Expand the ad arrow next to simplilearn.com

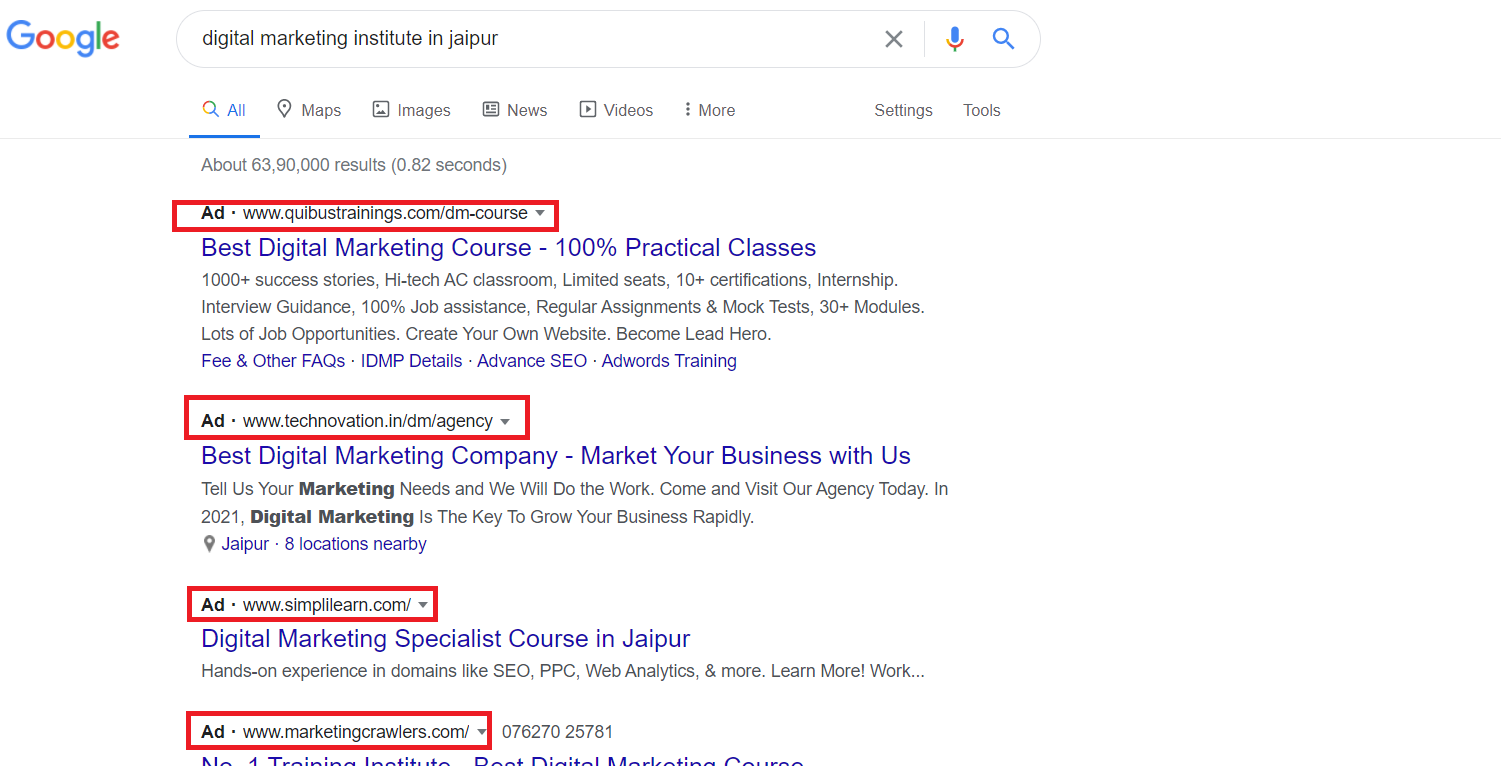(x=423, y=604)
